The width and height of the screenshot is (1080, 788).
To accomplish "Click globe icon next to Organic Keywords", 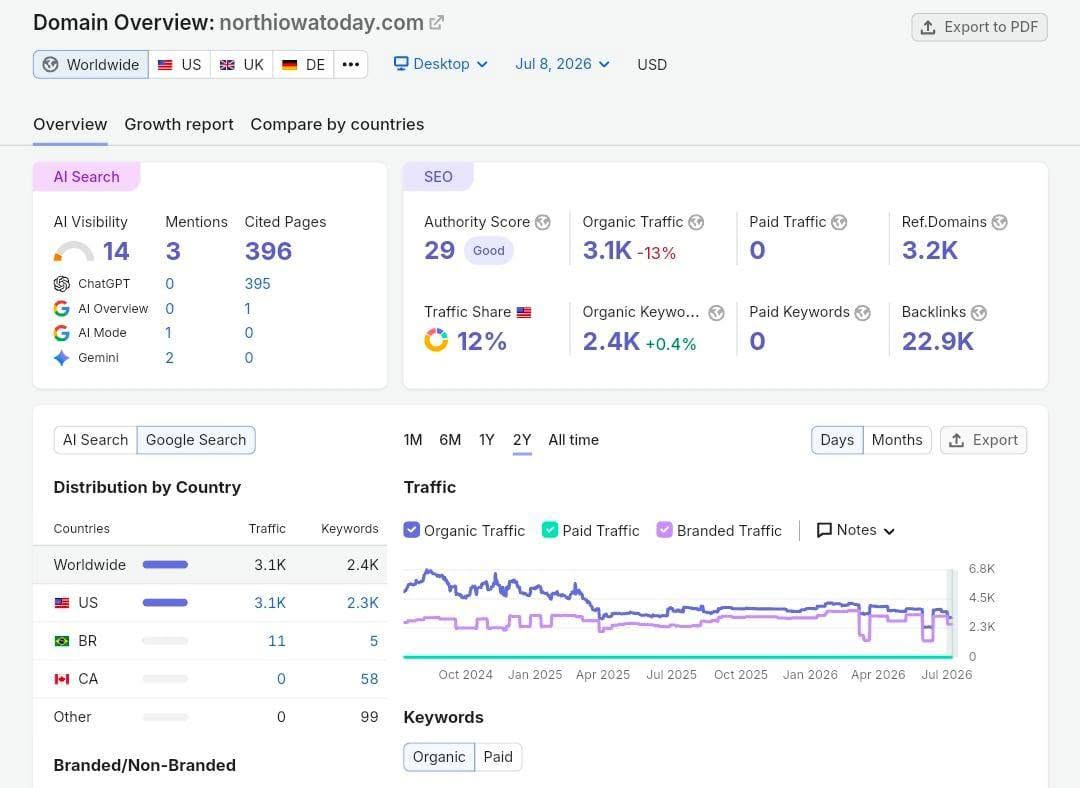I will [716, 313].
